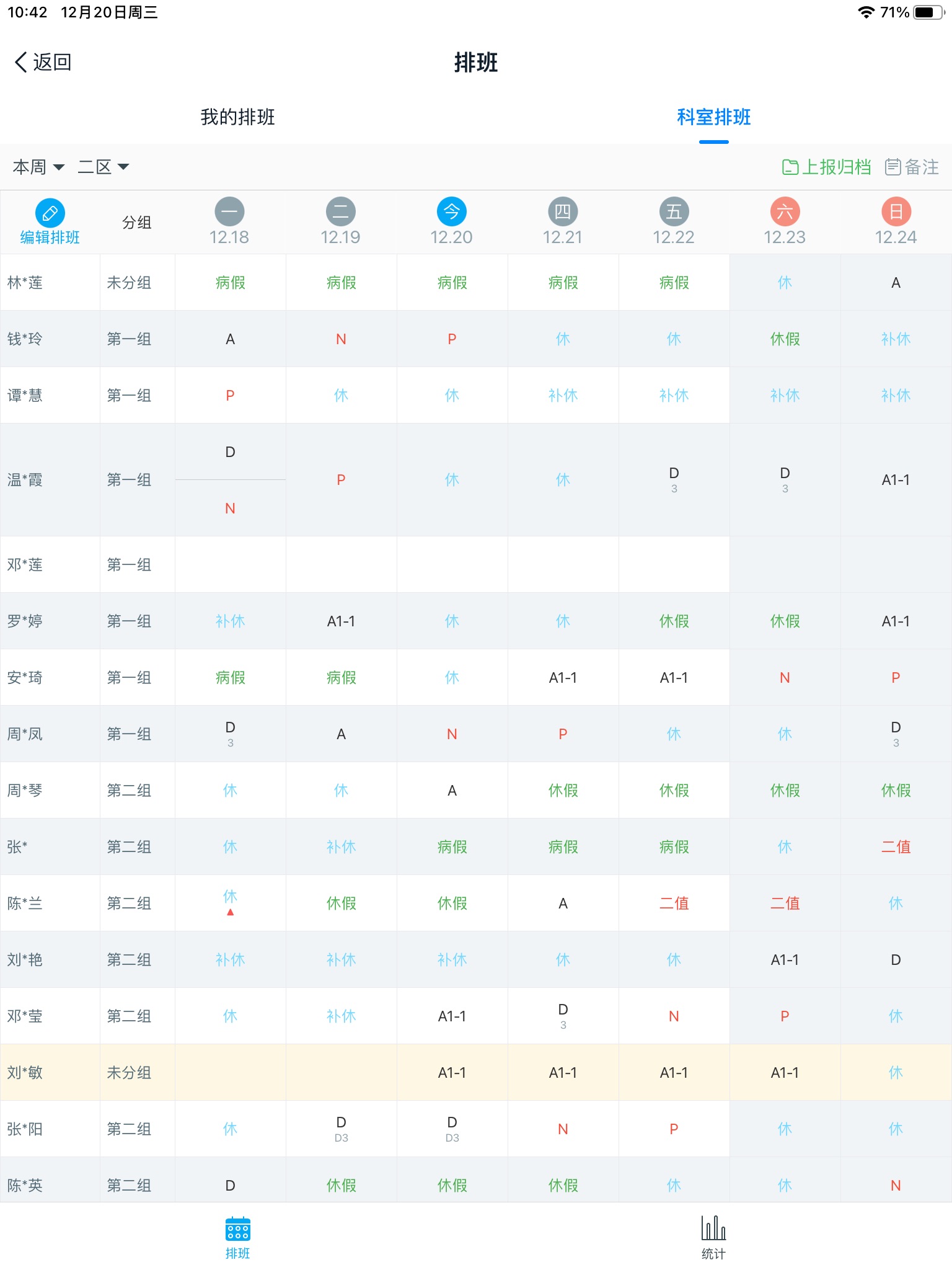952x1270 pixels.
Task: Tap the 分组 column header
Action: [137, 222]
